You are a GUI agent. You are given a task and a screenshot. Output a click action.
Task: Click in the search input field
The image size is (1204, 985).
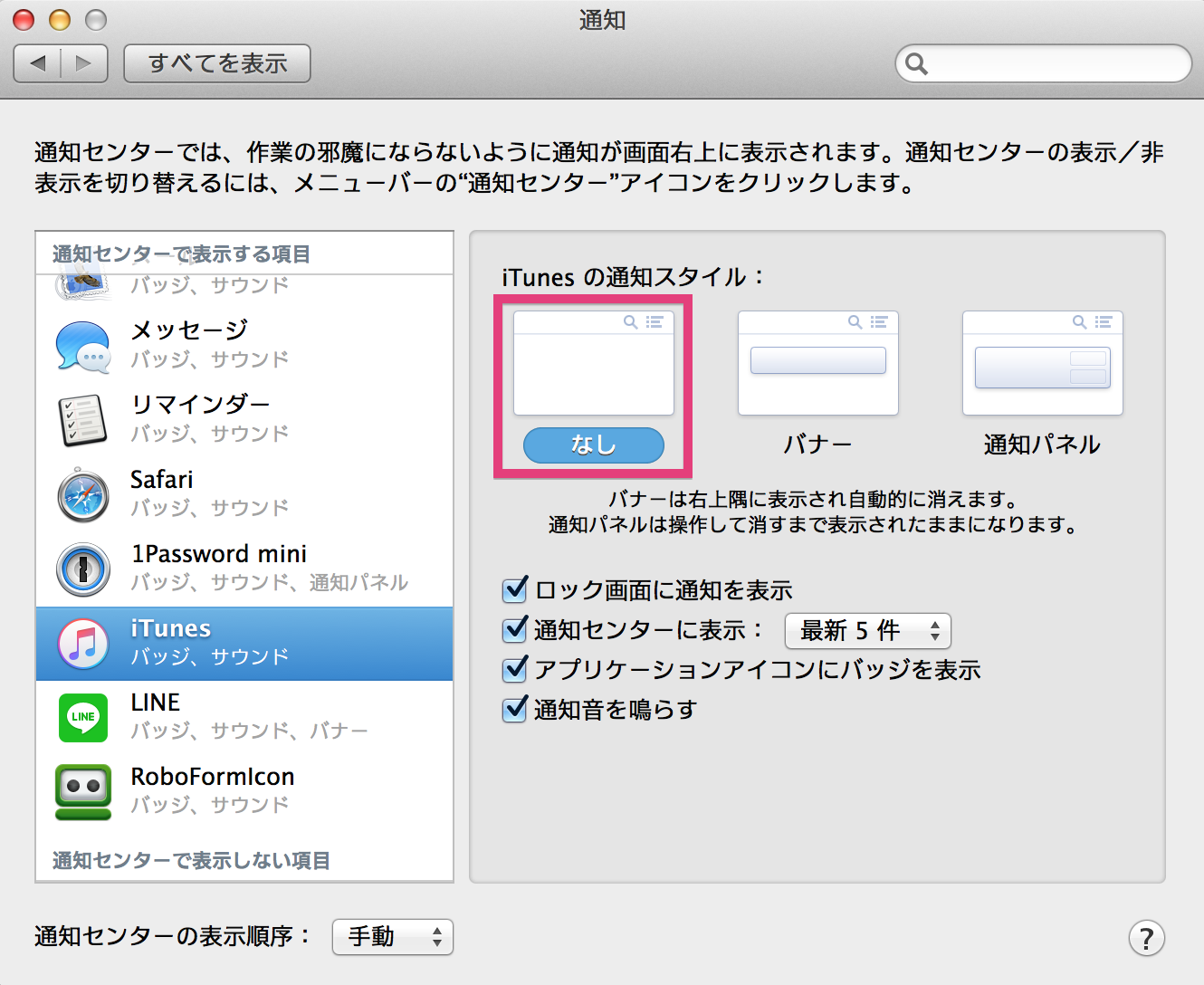click(1044, 63)
